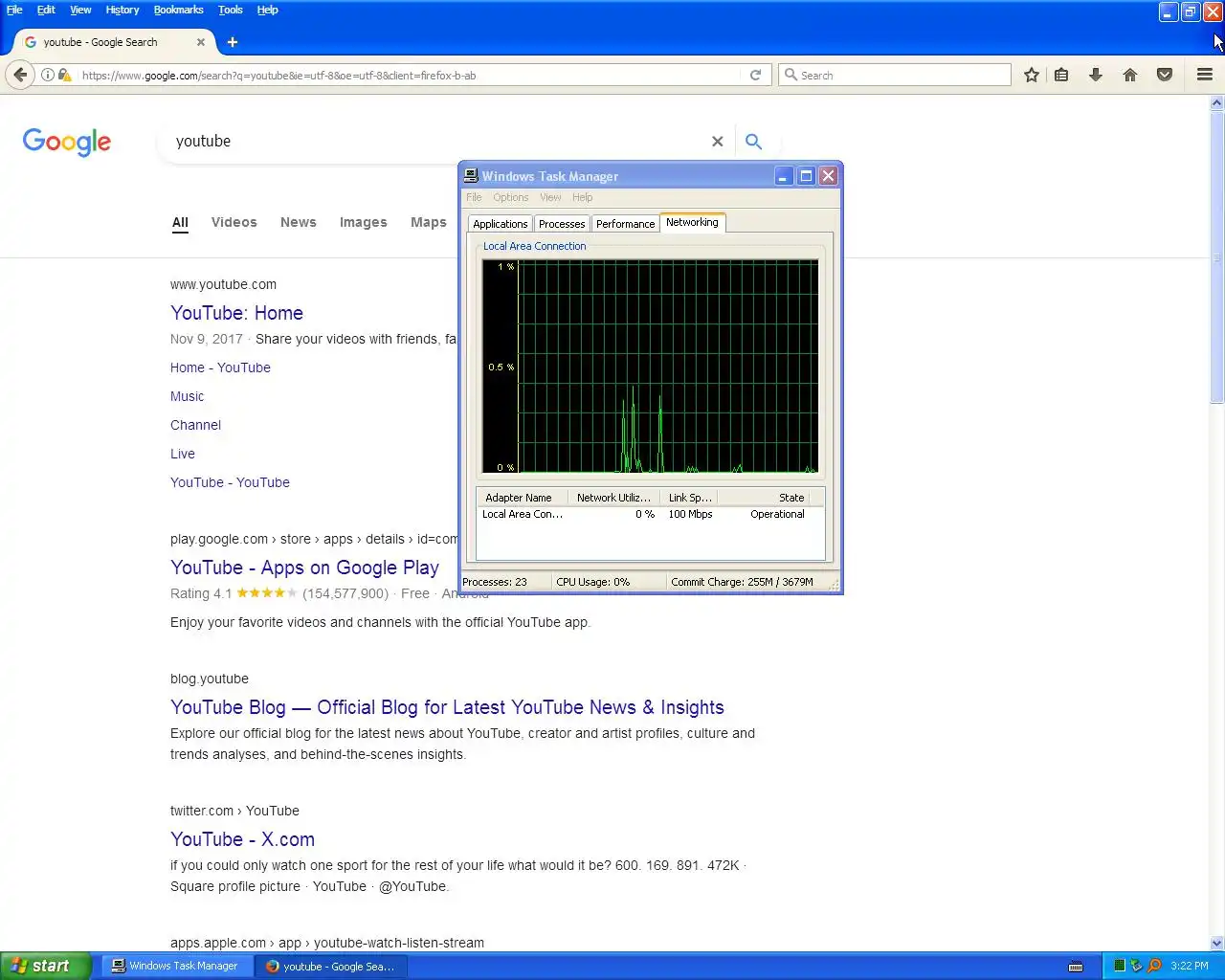Click the magnifier icon in Firefox search box
This screenshot has width=1225, height=980.
[x=791, y=75]
